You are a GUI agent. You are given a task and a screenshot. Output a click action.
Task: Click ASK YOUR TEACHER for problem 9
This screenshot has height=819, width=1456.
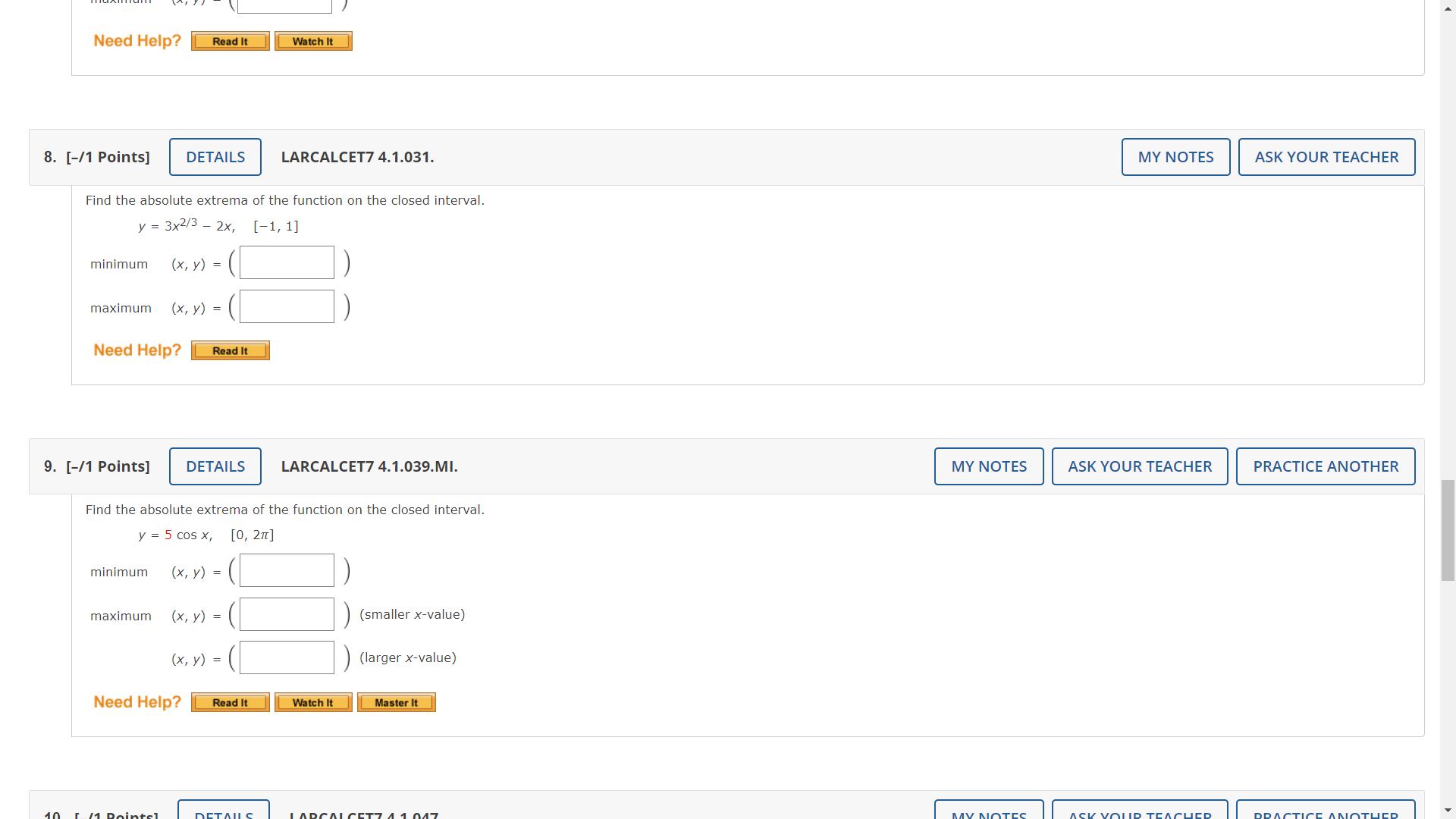point(1140,466)
